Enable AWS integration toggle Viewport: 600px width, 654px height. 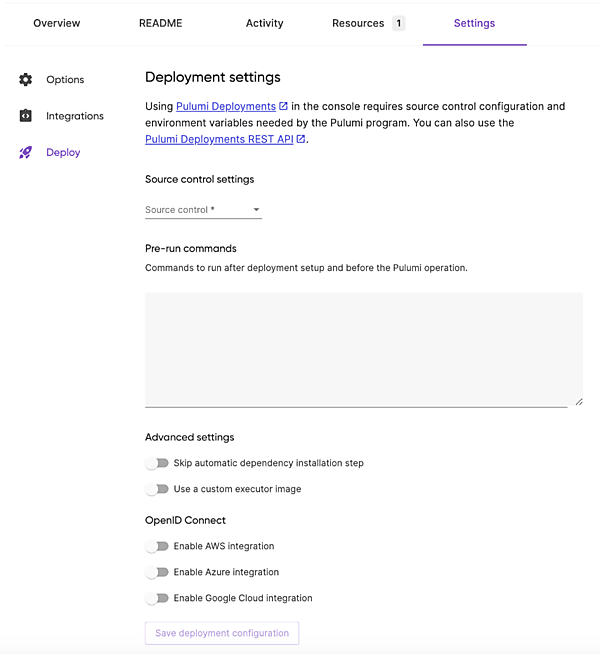click(157, 546)
